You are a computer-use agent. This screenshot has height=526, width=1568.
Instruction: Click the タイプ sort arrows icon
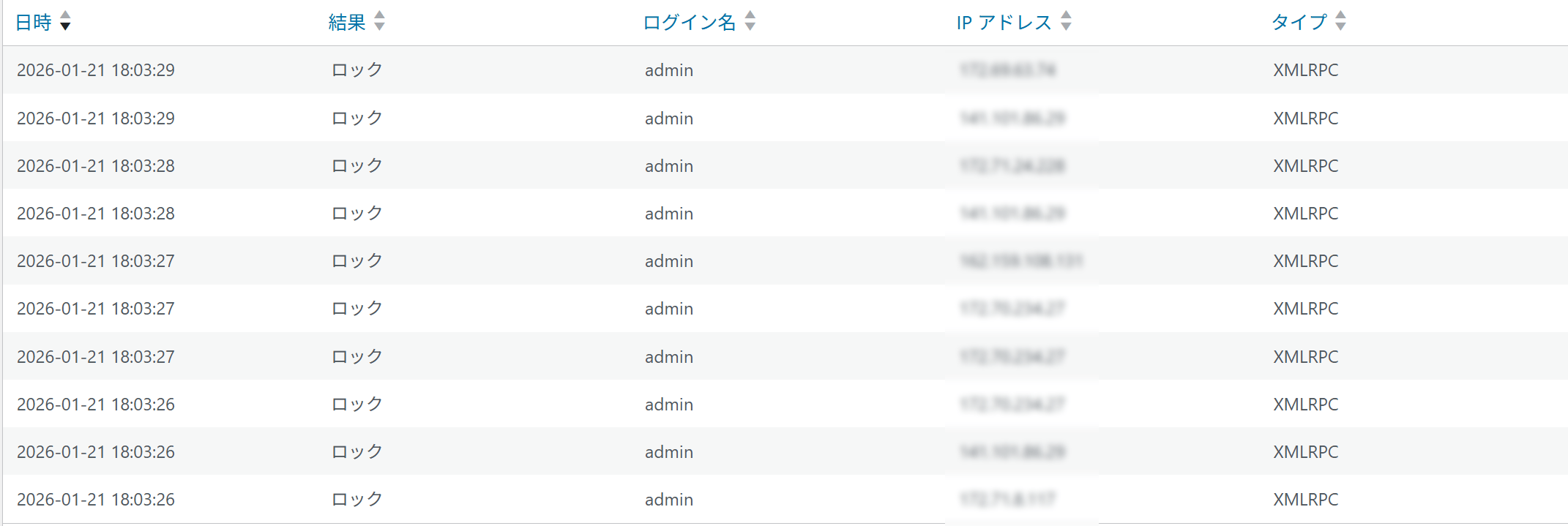(x=1340, y=21)
